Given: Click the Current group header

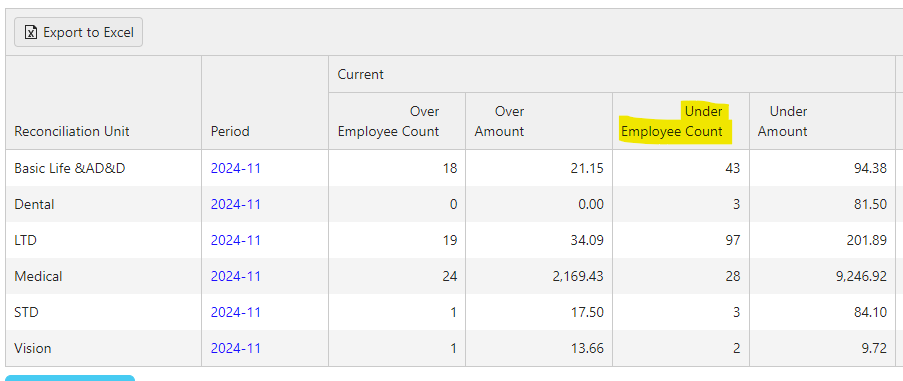Looking at the screenshot, I should click(361, 74).
